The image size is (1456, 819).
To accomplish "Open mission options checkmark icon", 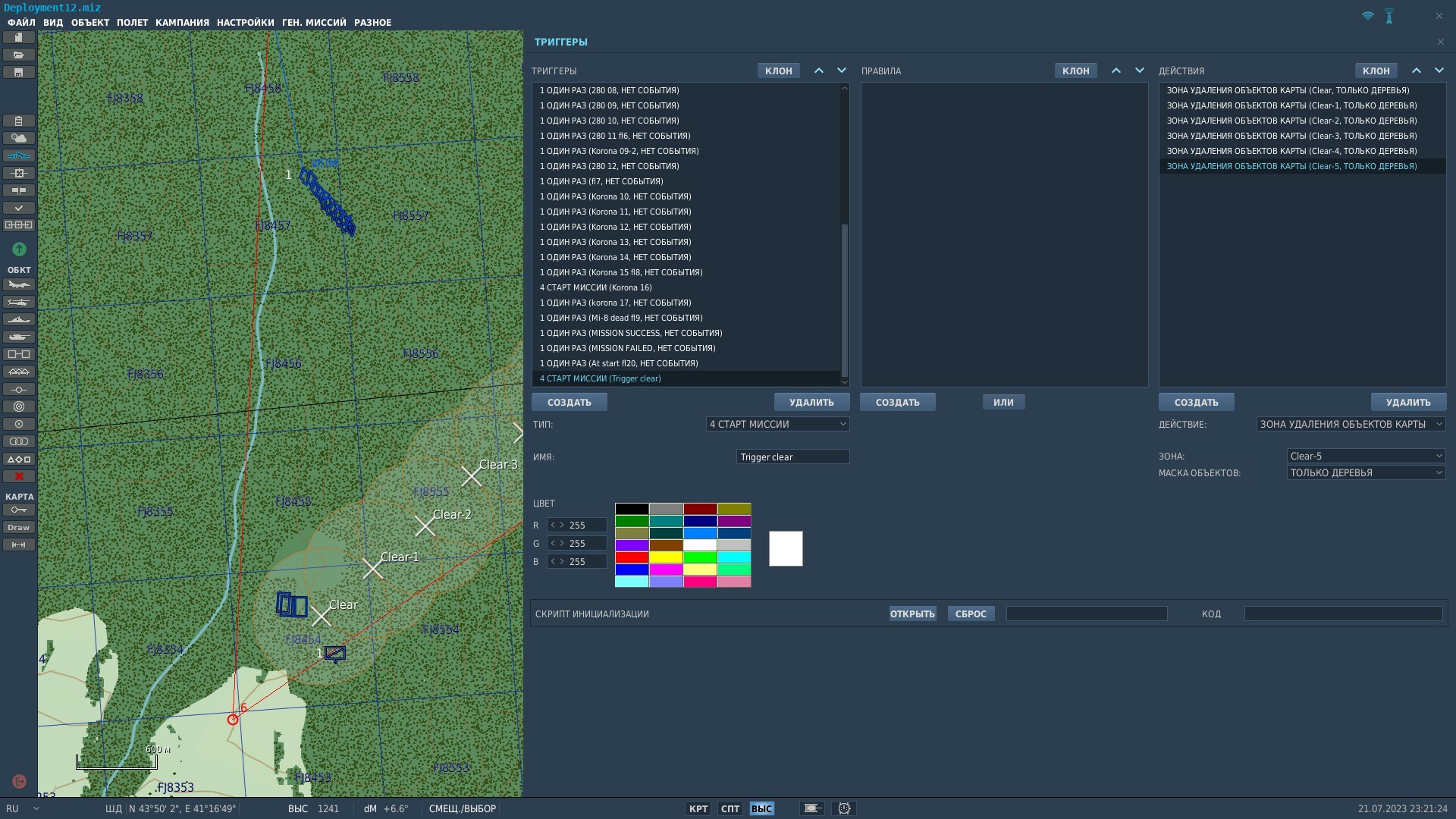I will pos(19,208).
